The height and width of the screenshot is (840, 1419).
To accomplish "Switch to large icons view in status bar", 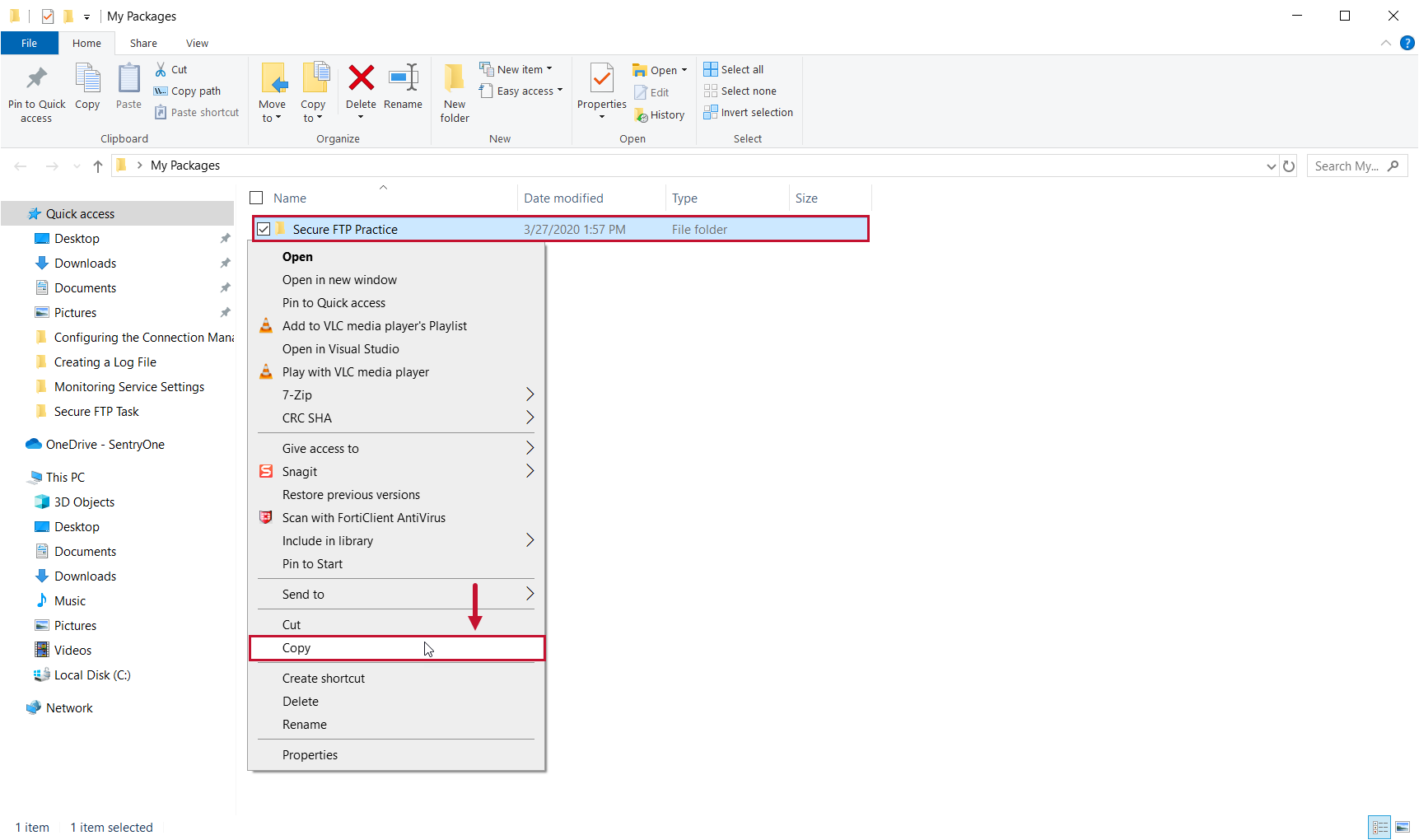I will 1403,827.
